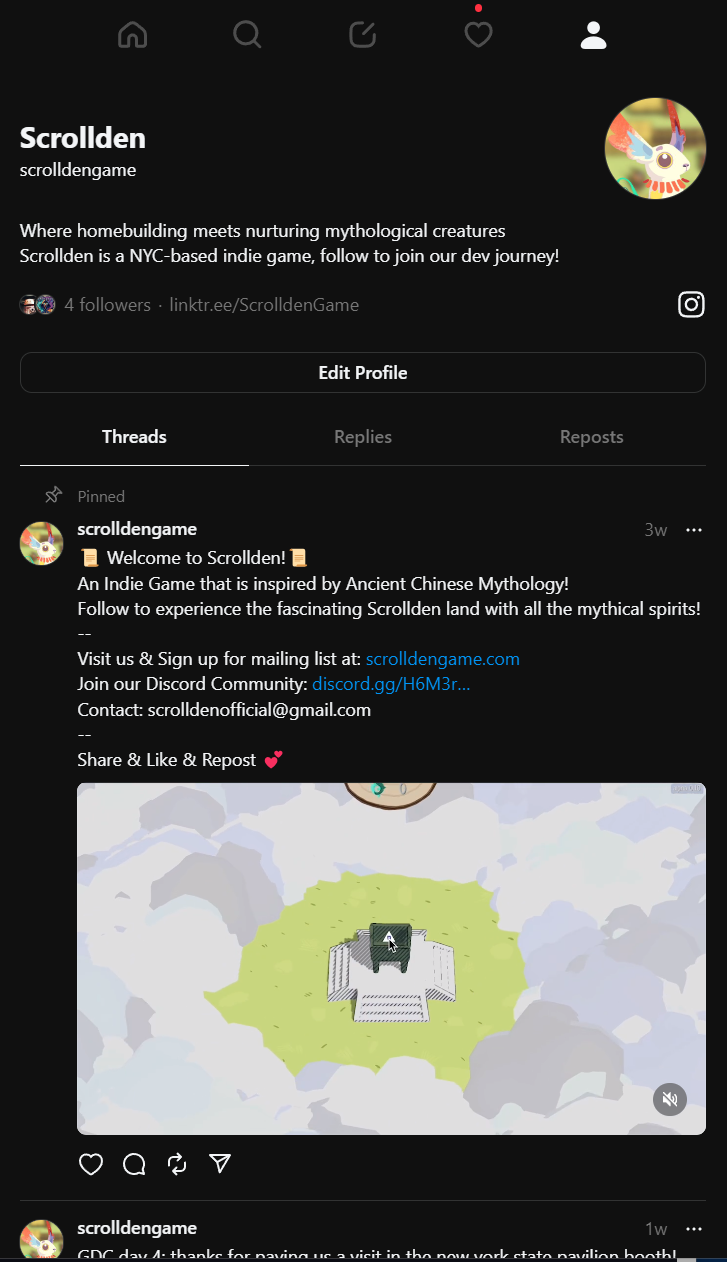Select the Threads tab
The height and width of the screenshot is (1262, 727).
tap(134, 437)
